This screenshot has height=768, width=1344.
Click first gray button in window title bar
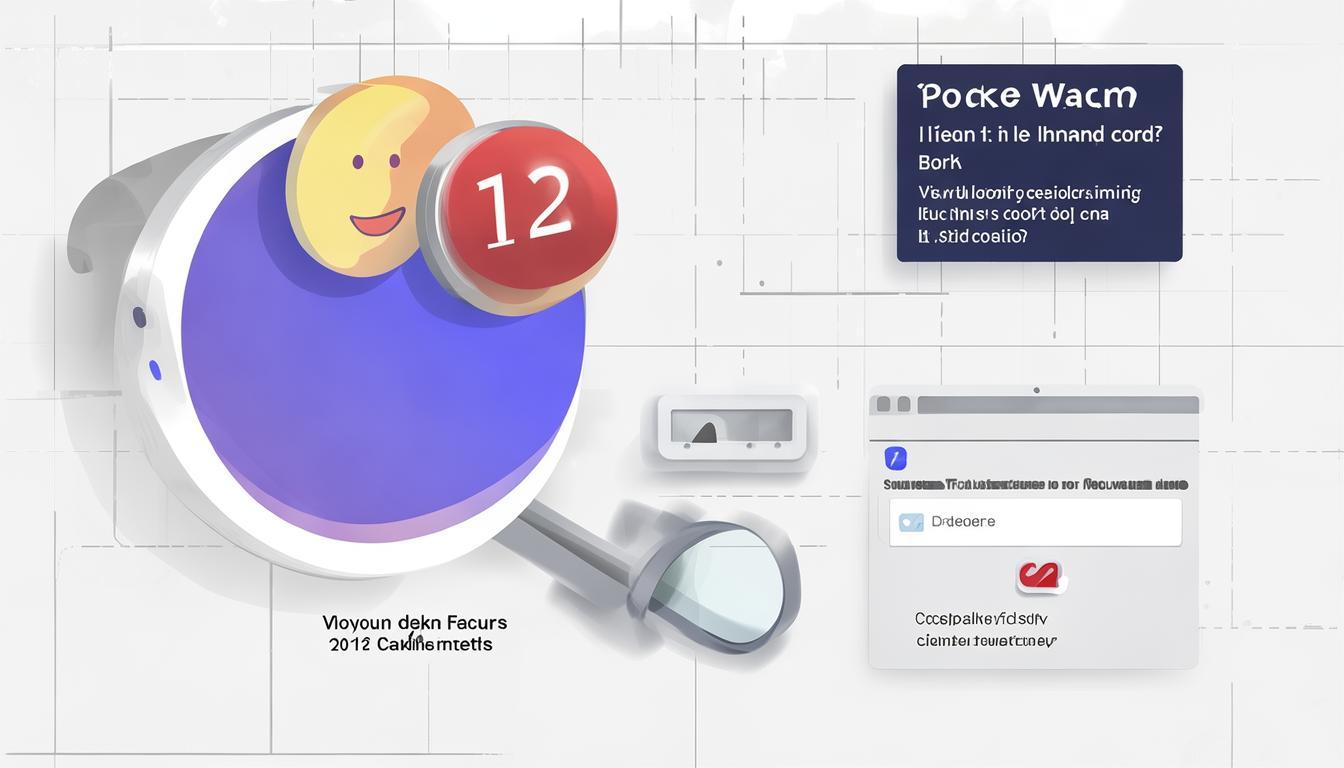pyautogui.click(x=883, y=404)
